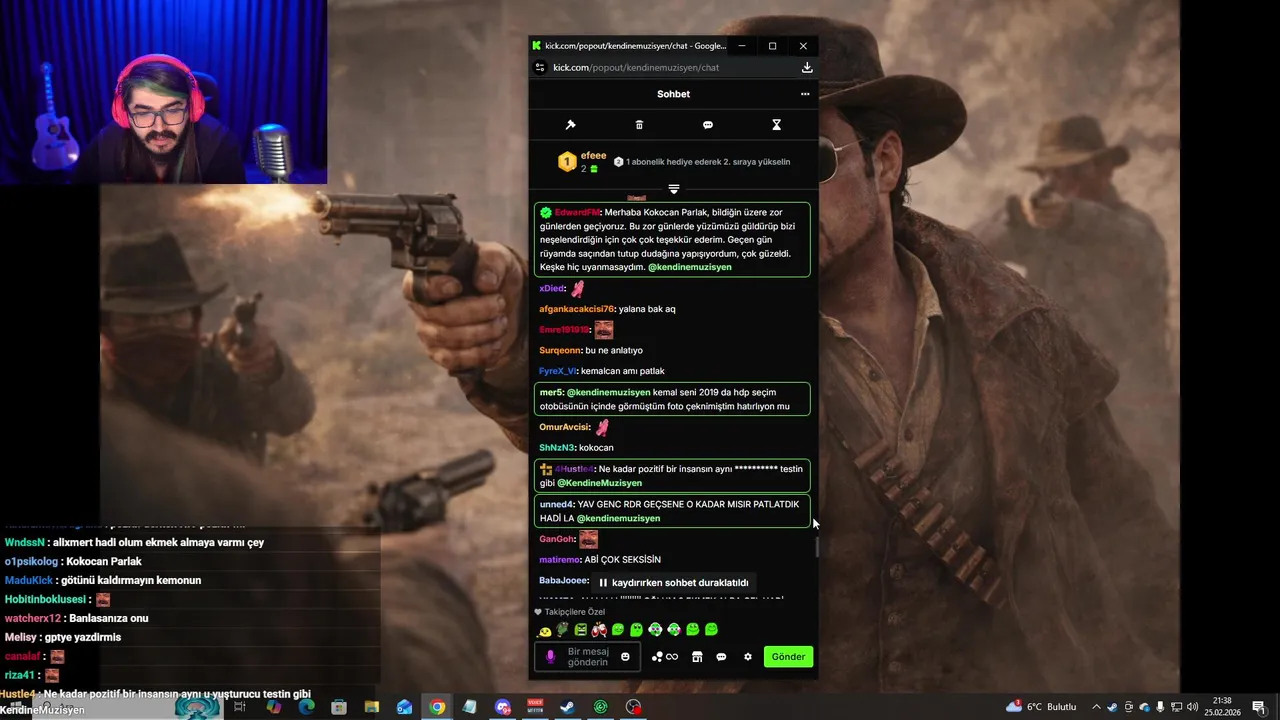Click the hourglass icon in chat toolbar
This screenshot has width=1280, height=720.
776,125
